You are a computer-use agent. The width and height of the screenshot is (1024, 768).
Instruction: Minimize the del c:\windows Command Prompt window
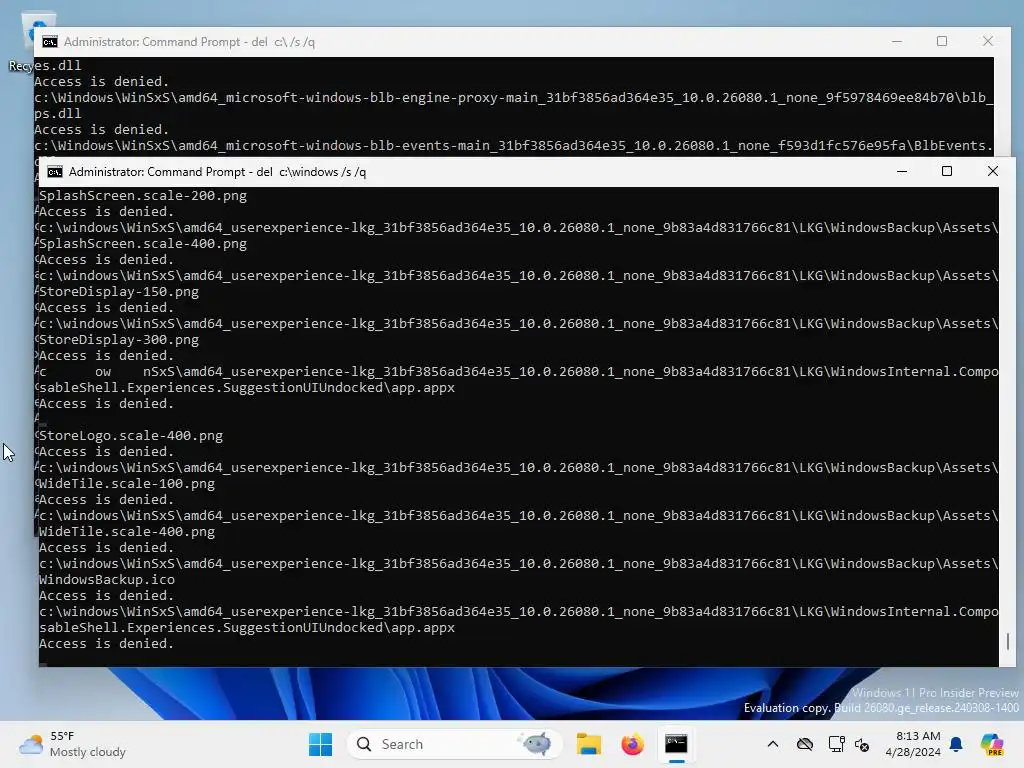[x=902, y=171]
